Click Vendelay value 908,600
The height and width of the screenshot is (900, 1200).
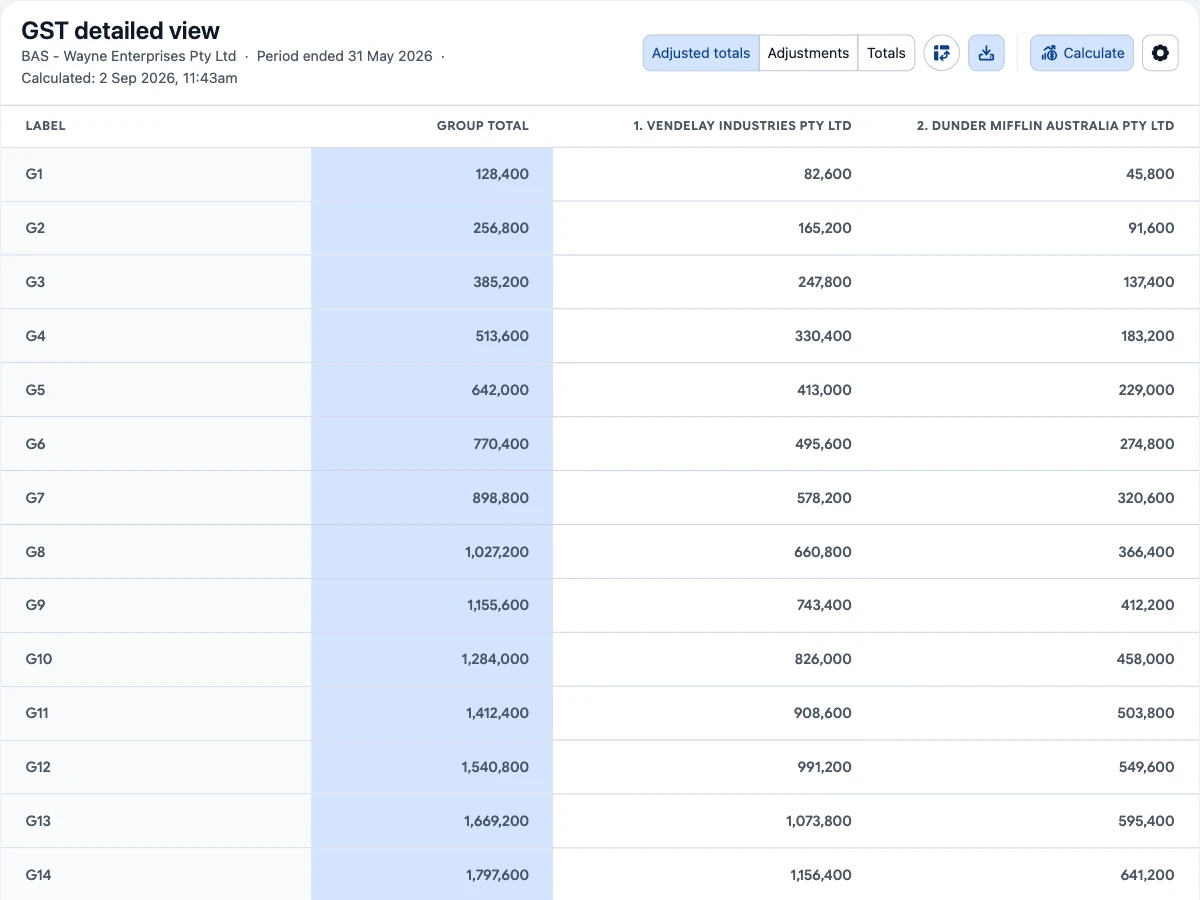824,713
